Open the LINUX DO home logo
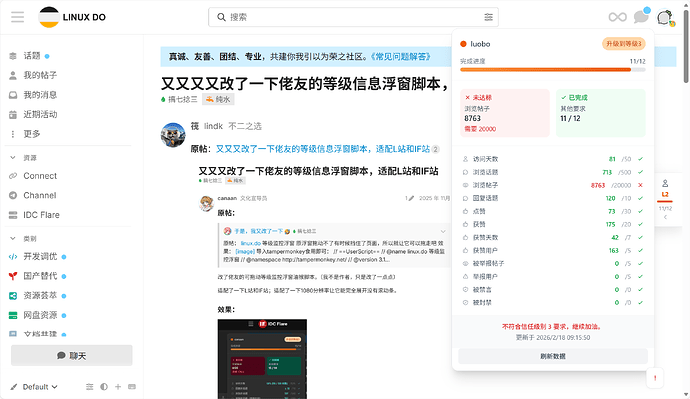The width and height of the screenshot is (690, 399). 72,17
